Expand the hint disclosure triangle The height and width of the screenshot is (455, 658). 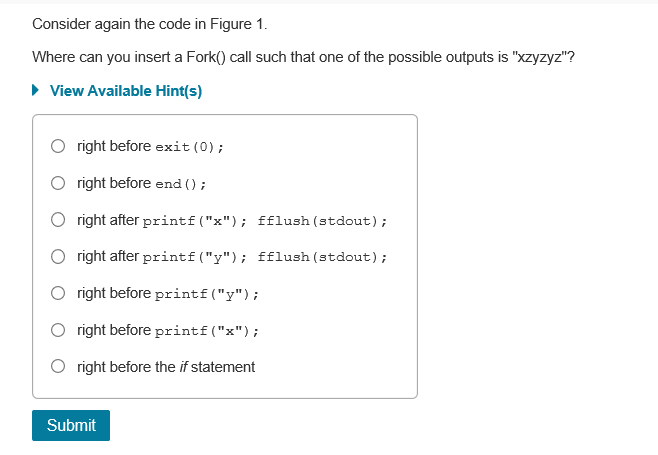[37, 91]
